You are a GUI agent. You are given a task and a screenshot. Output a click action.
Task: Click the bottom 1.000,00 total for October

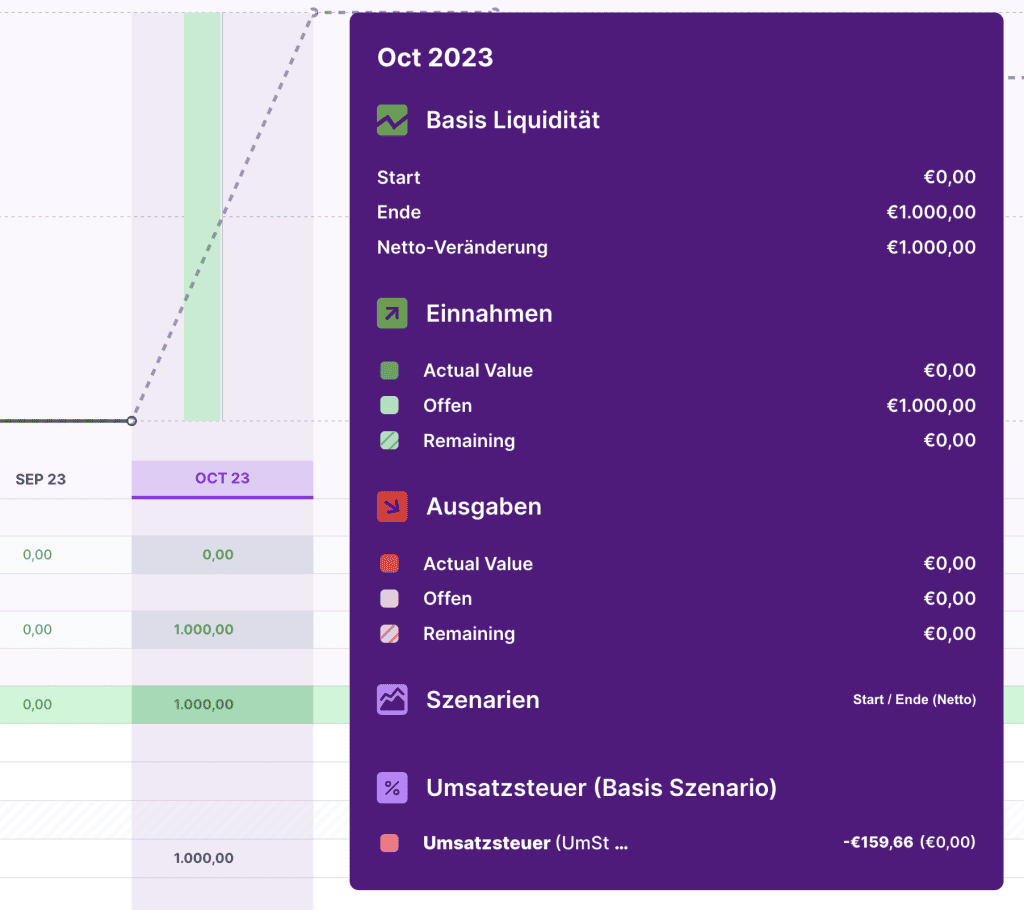coord(204,858)
